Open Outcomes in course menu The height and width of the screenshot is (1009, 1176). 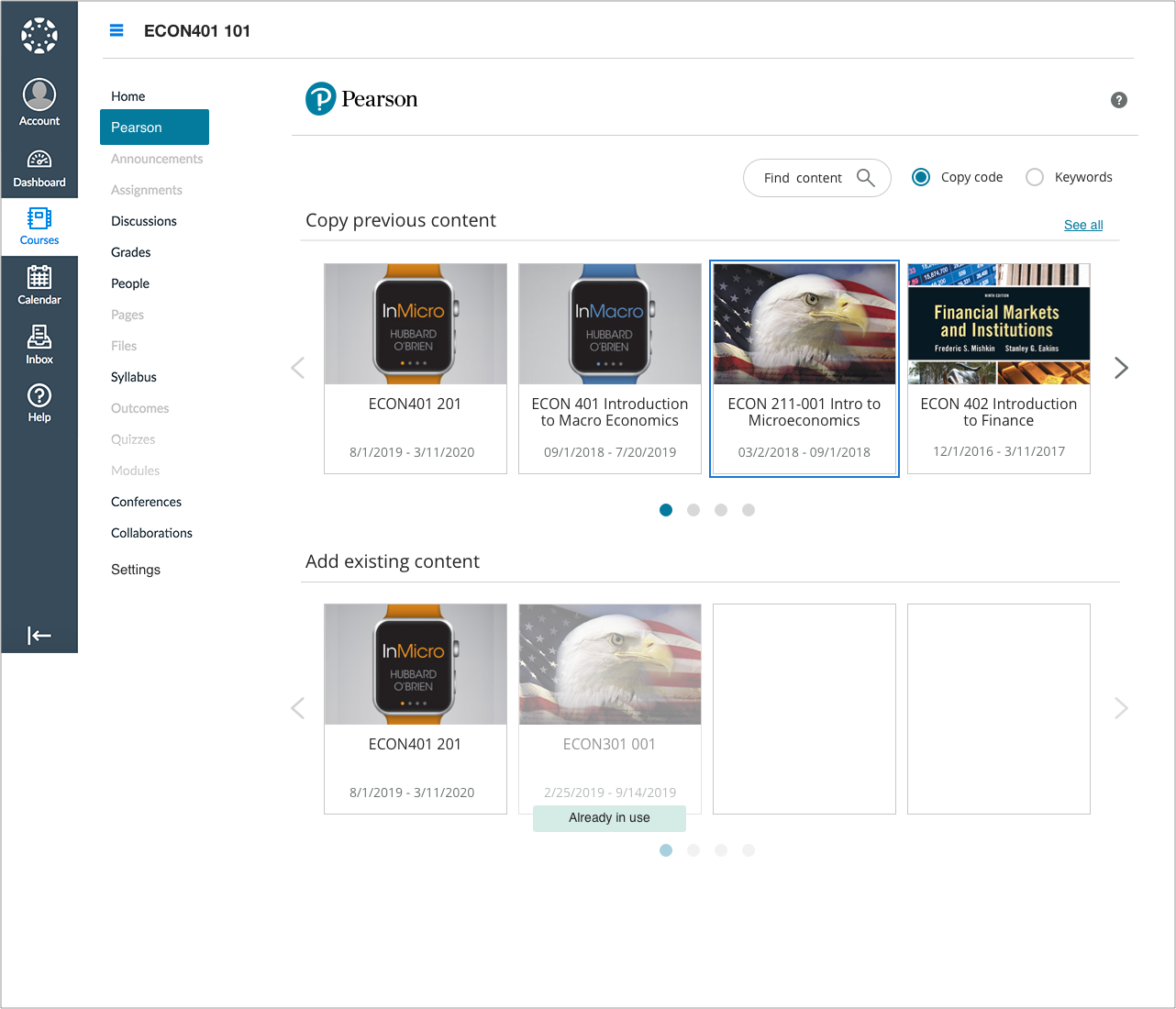pyautogui.click(x=140, y=408)
